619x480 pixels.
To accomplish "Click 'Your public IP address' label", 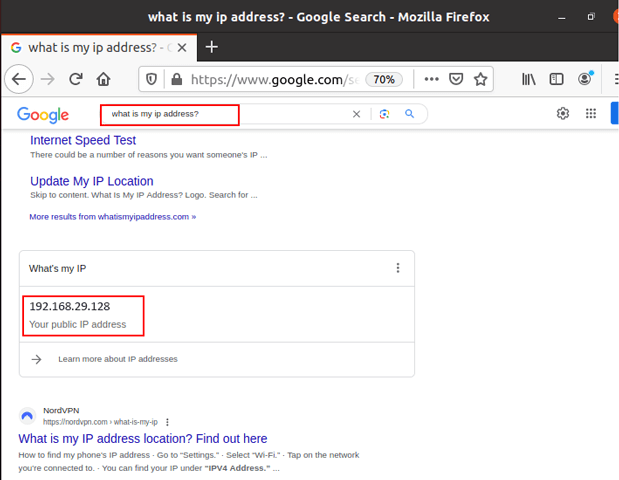I will 78,324.
